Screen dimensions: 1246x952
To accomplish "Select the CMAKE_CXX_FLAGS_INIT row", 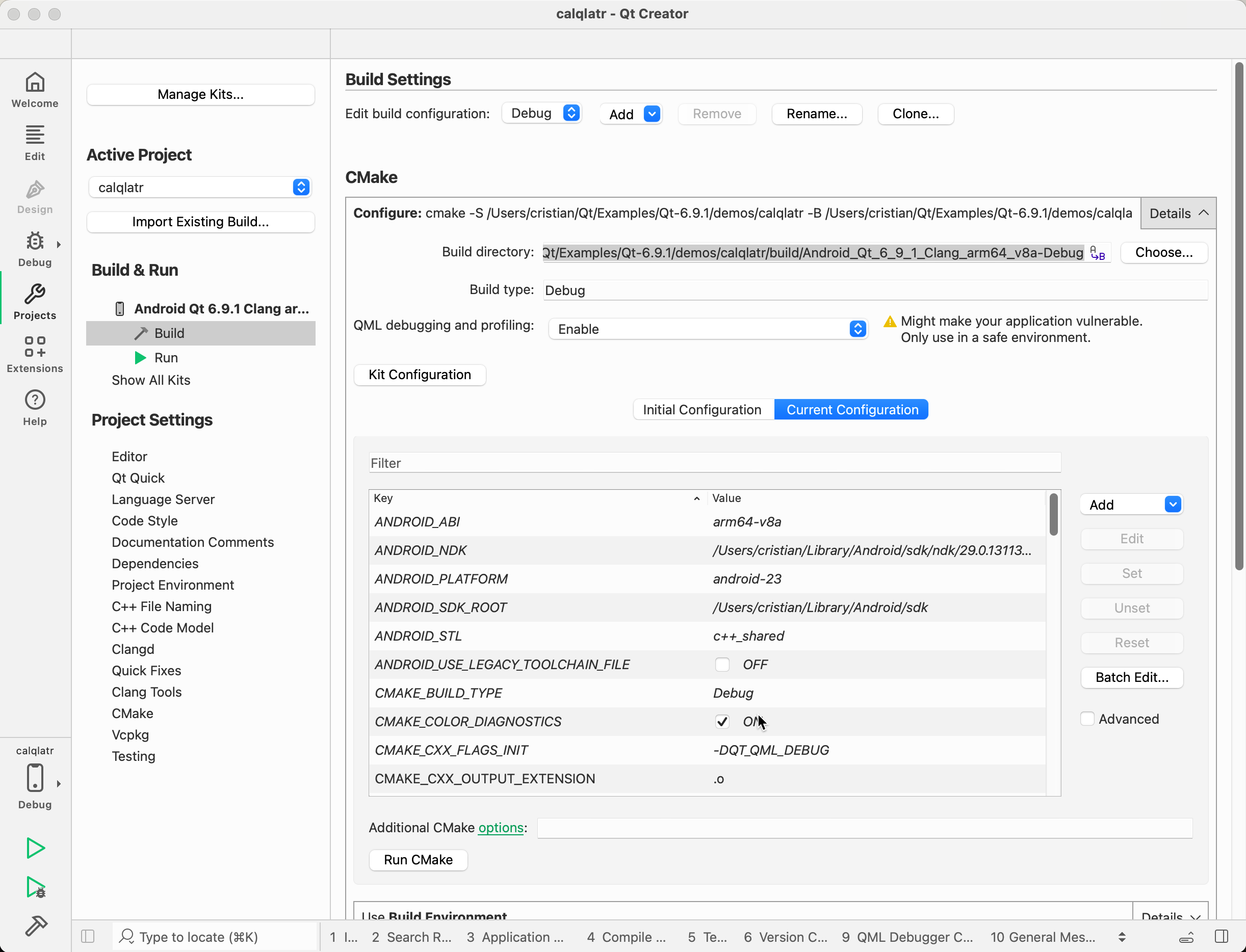I will 707,750.
